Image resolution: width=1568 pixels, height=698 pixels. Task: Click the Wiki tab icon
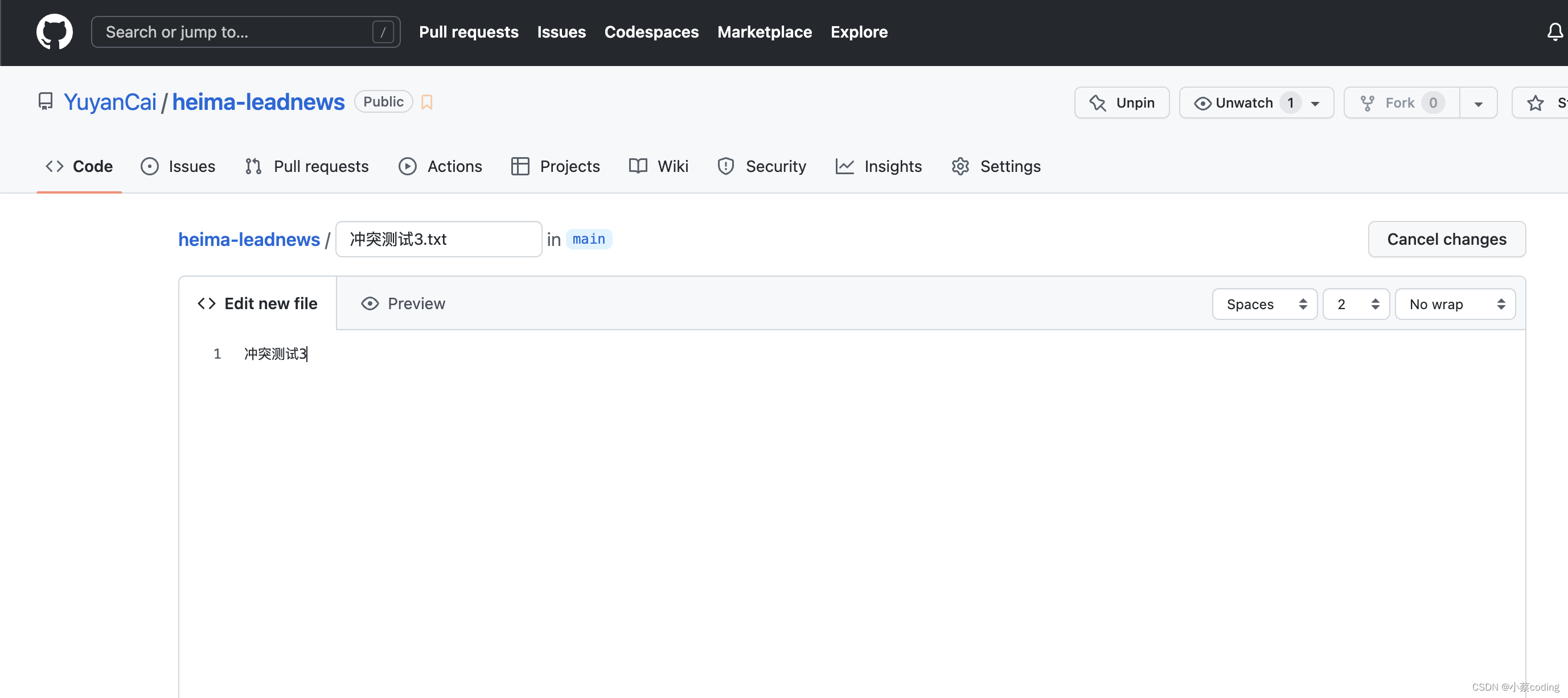(637, 165)
